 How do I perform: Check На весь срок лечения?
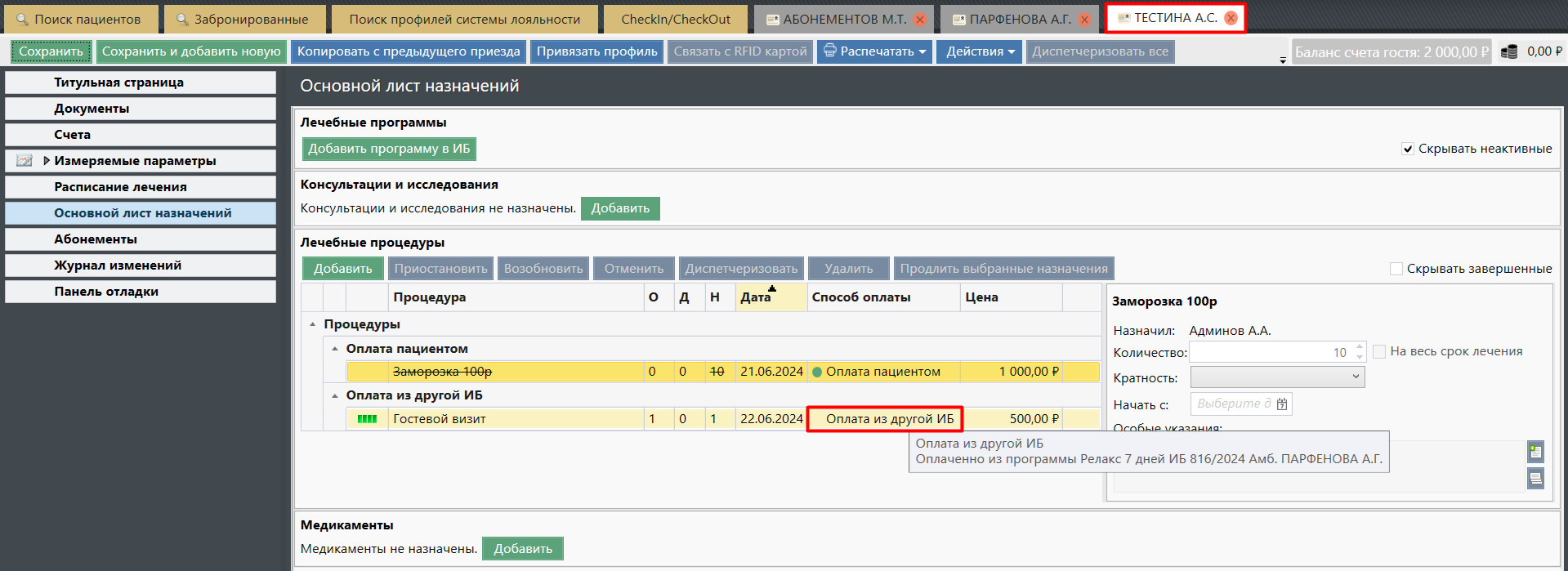click(1379, 351)
